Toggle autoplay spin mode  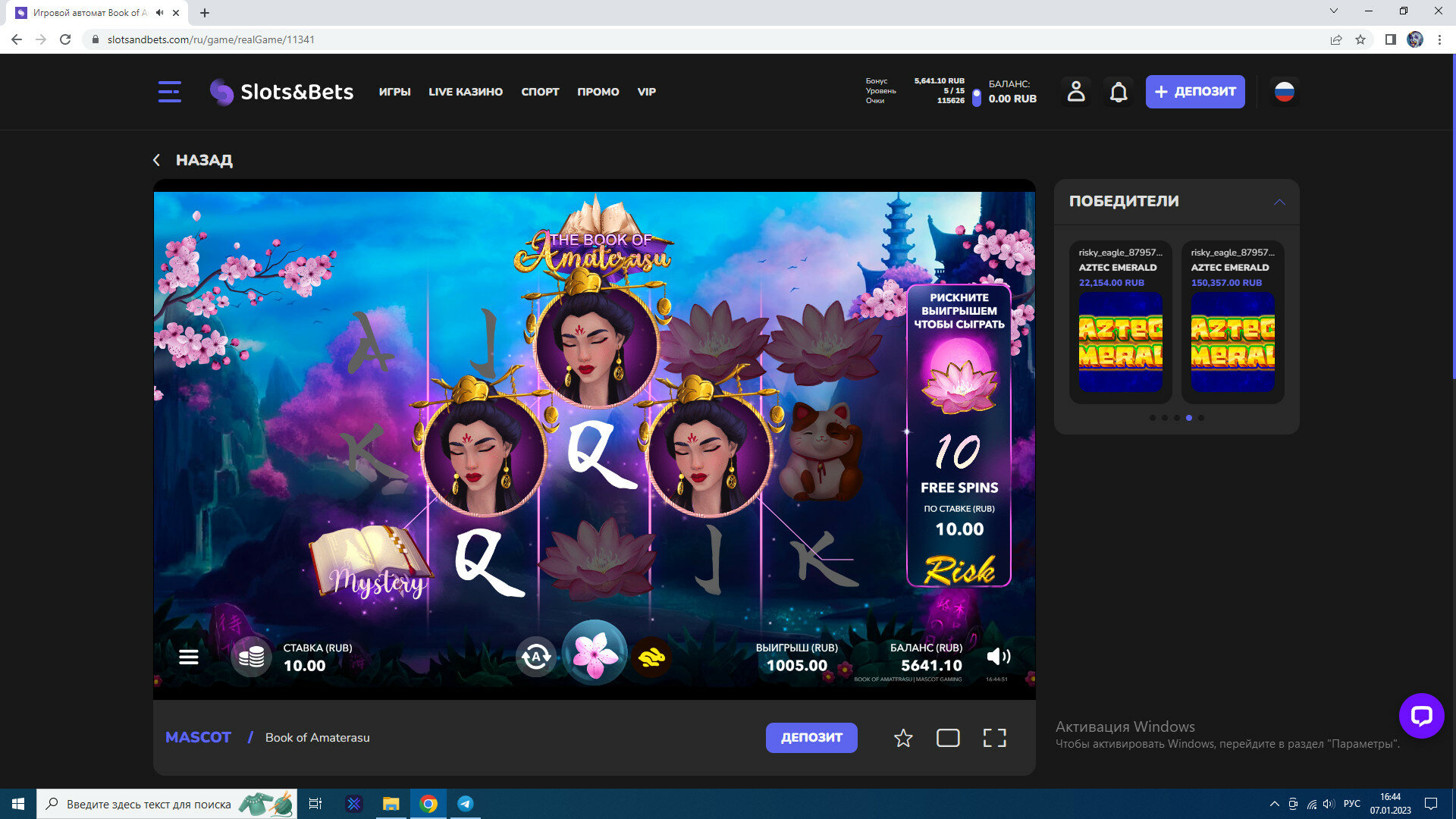pos(536,657)
